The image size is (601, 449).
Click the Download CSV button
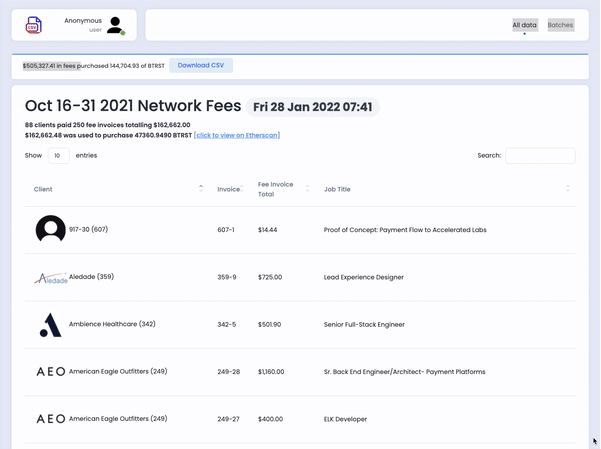[x=201, y=66]
